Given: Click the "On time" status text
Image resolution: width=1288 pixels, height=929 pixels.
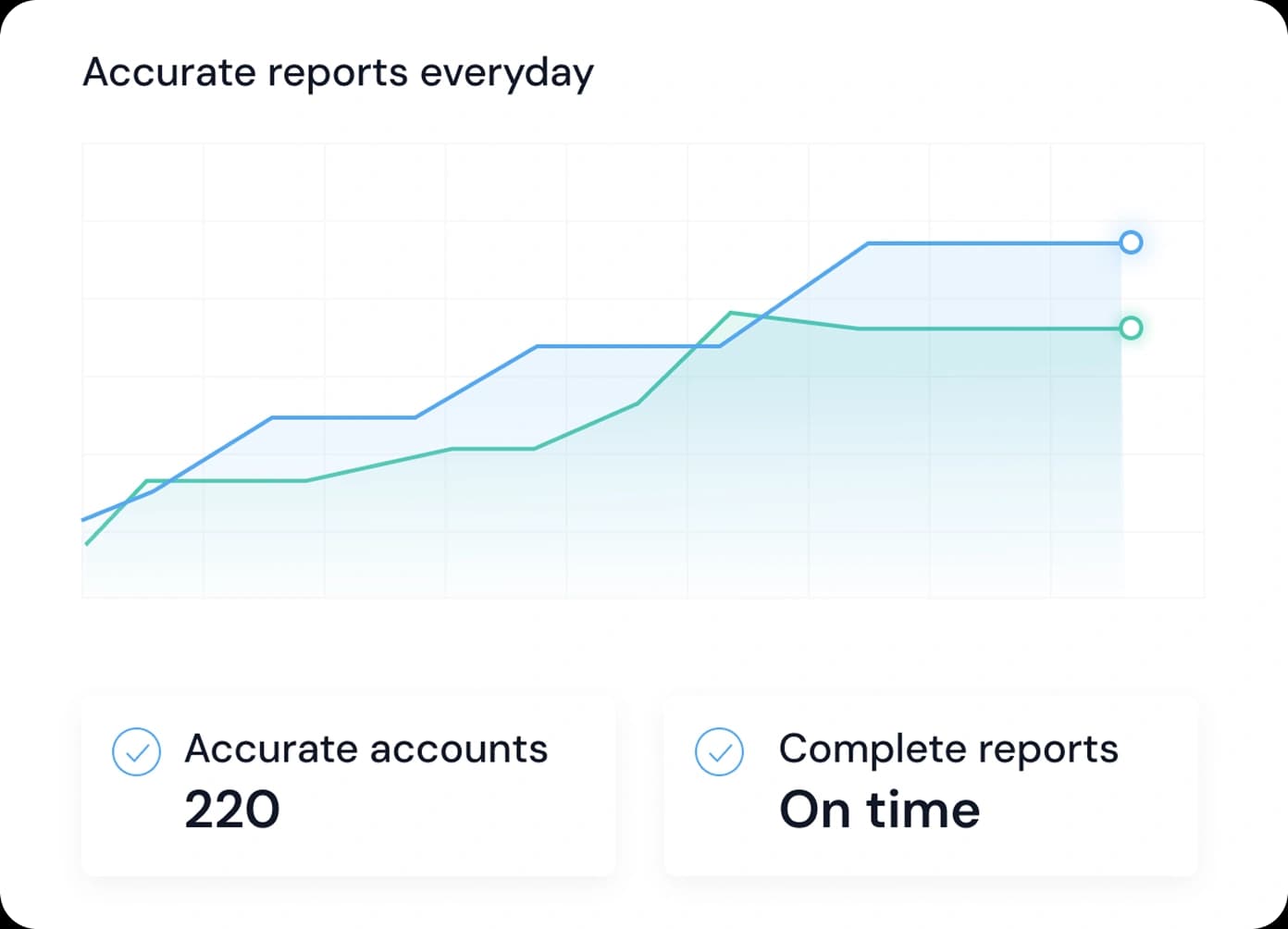Looking at the screenshot, I should [879, 810].
